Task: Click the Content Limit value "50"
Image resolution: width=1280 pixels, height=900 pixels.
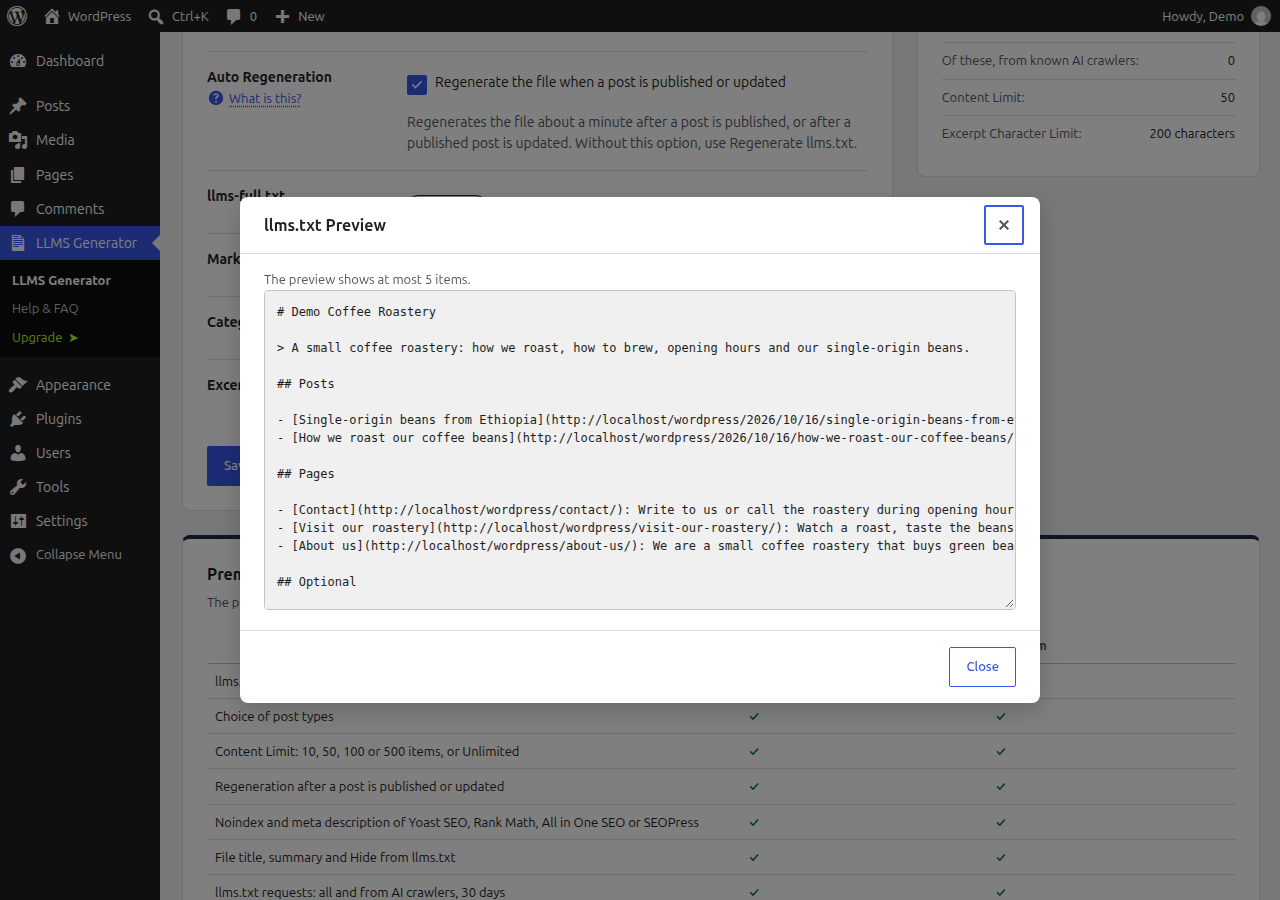Action: (x=1227, y=98)
